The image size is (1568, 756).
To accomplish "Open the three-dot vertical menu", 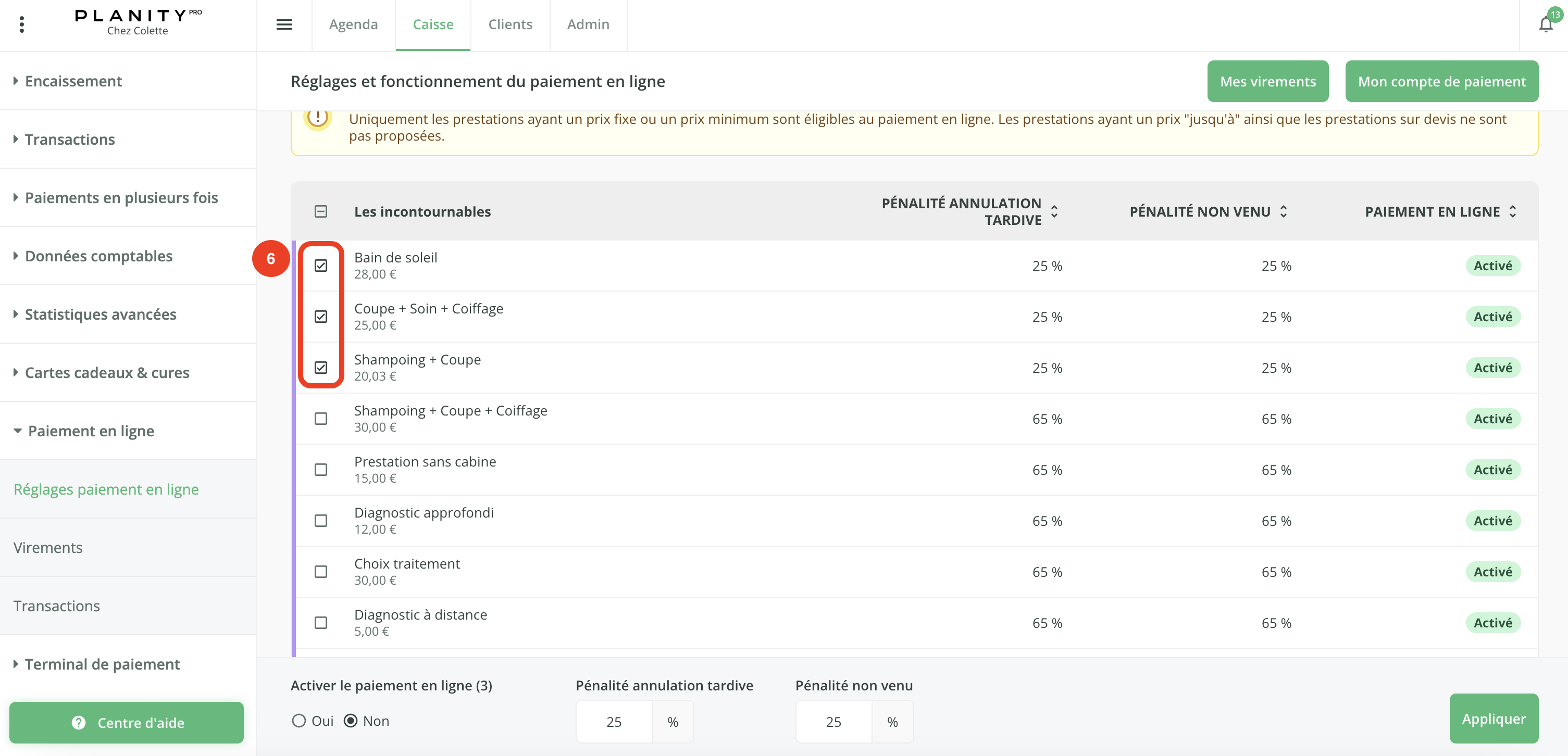I will [22, 24].
